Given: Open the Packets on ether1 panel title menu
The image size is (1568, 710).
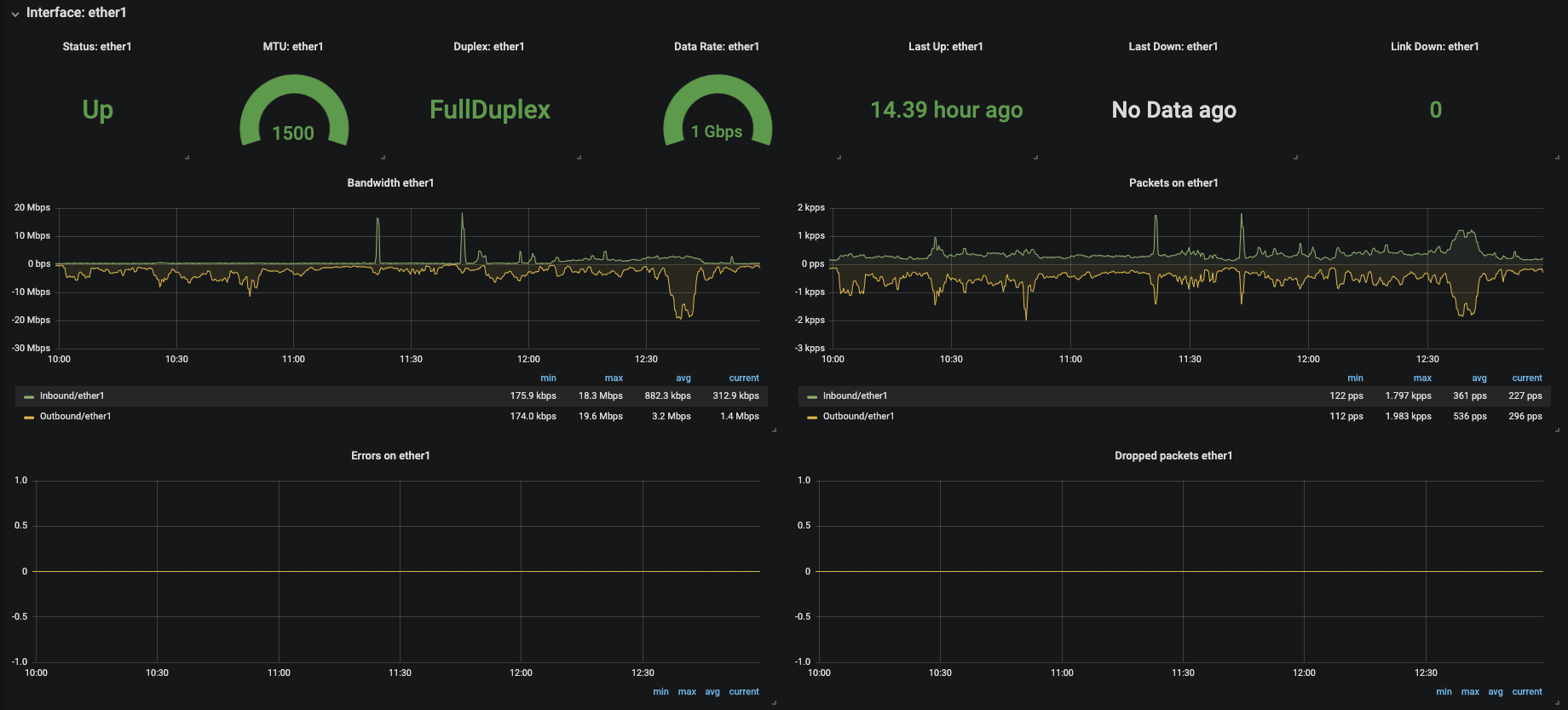Looking at the screenshot, I should tap(1173, 183).
